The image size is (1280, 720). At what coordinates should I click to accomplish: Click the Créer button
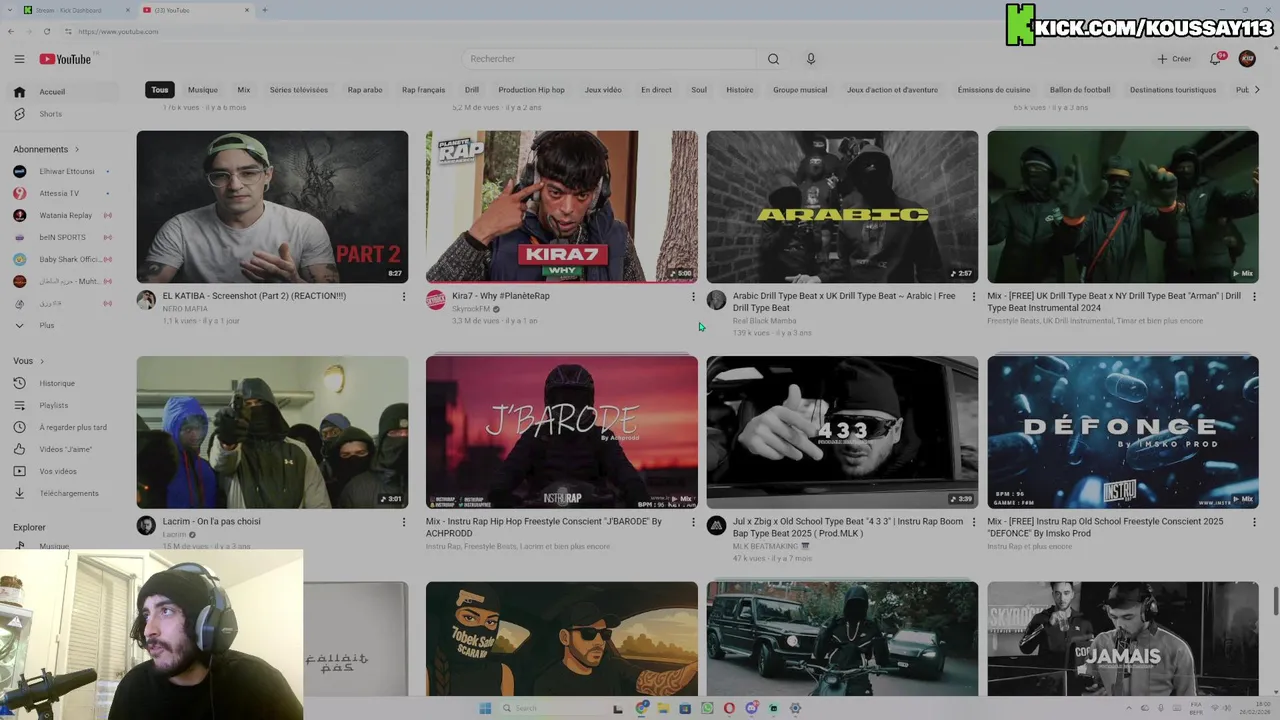pyautogui.click(x=1174, y=59)
